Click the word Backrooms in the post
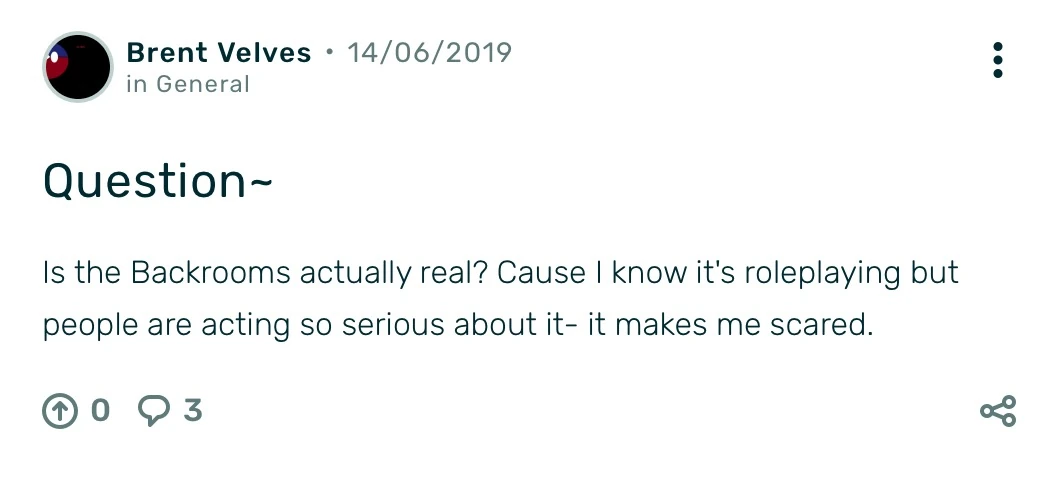 (x=211, y=273)
